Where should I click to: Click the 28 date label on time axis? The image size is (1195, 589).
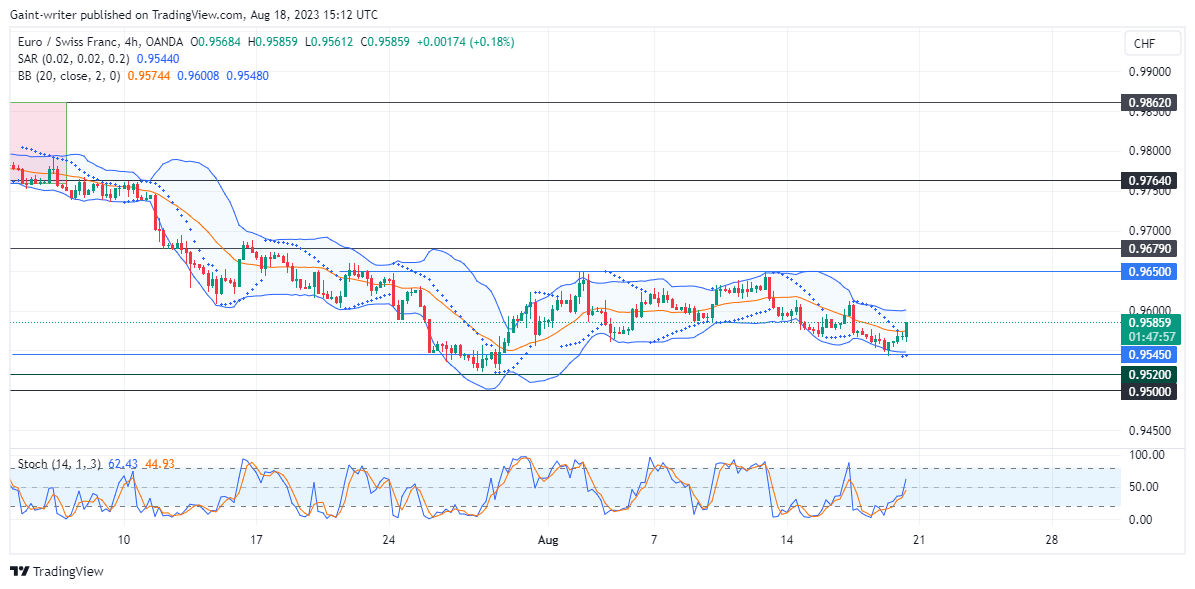point(1052,540)
